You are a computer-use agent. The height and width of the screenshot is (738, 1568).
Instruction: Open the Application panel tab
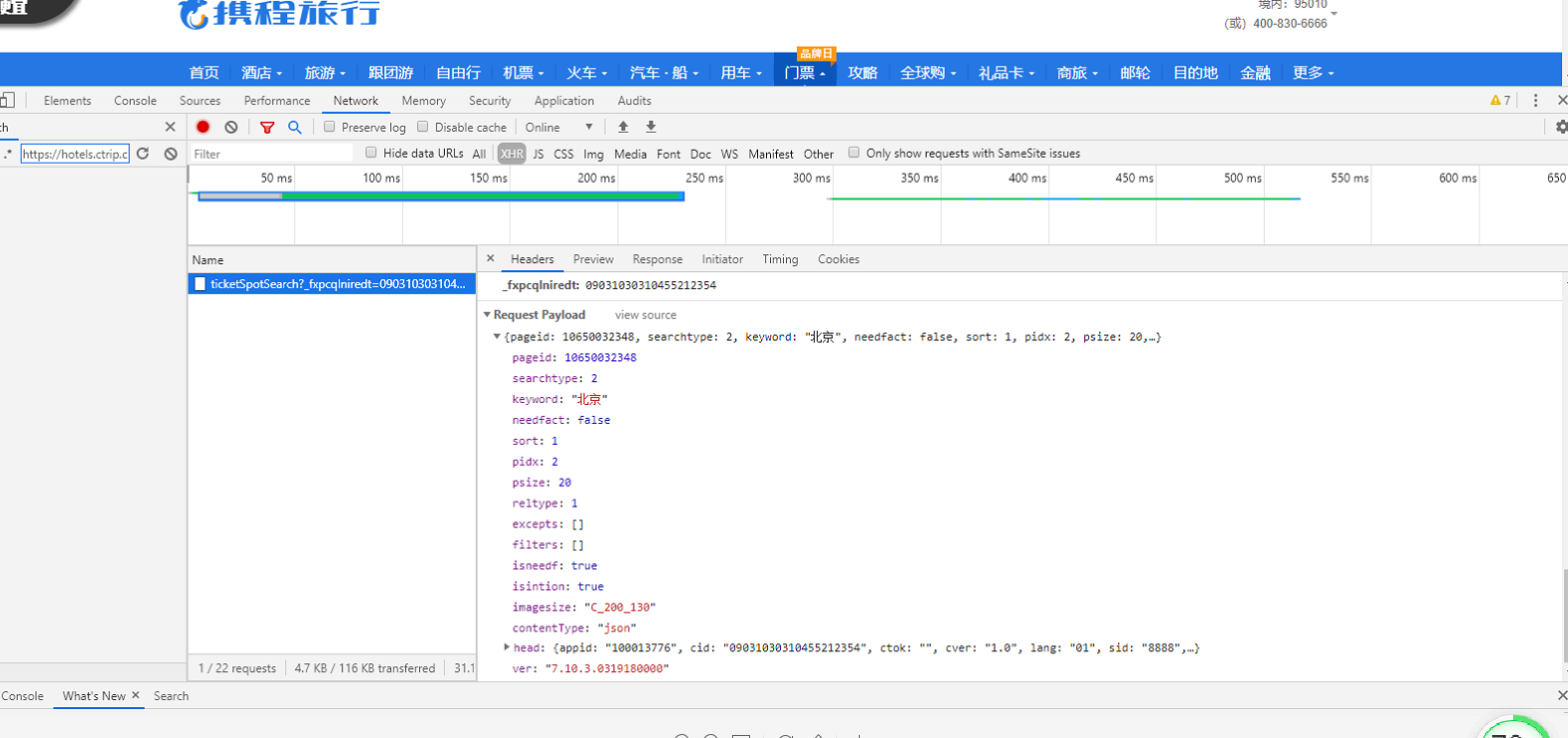tap(565, 101)
